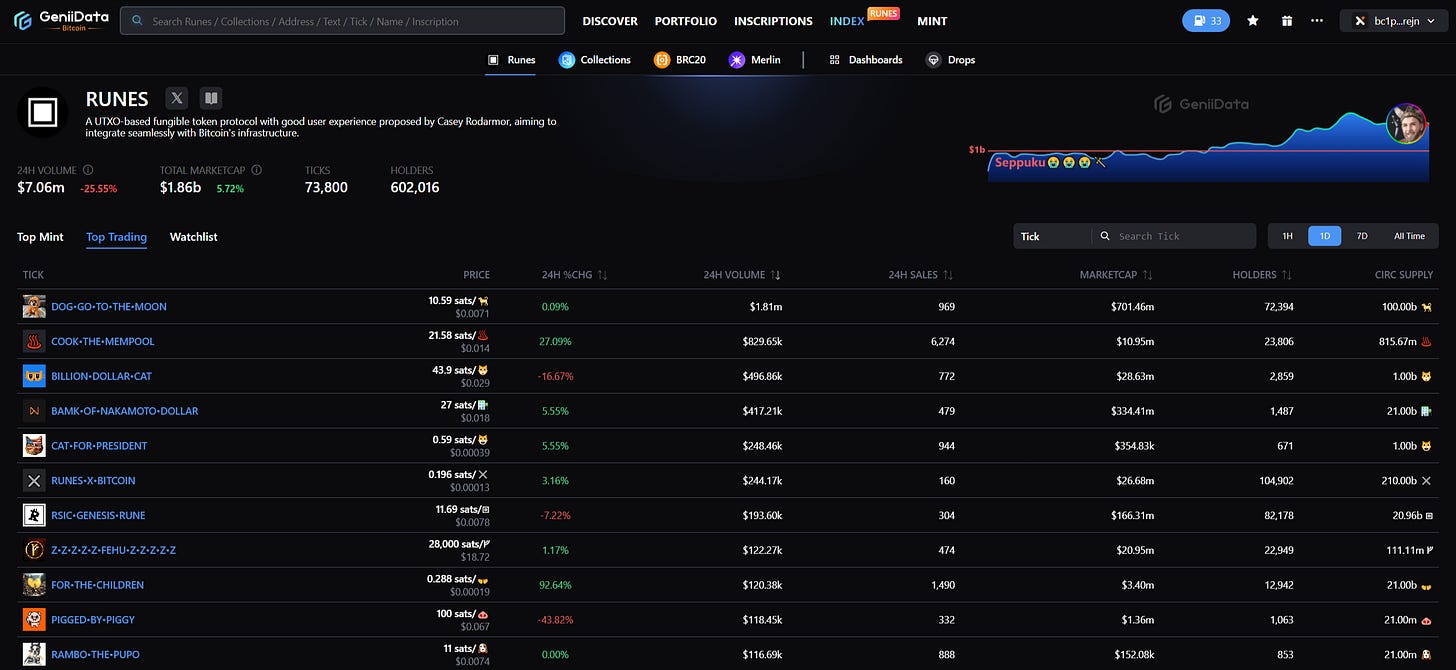1456x670 pixels.
Task: Switch to the Runes tab
Action: (511, 60)
